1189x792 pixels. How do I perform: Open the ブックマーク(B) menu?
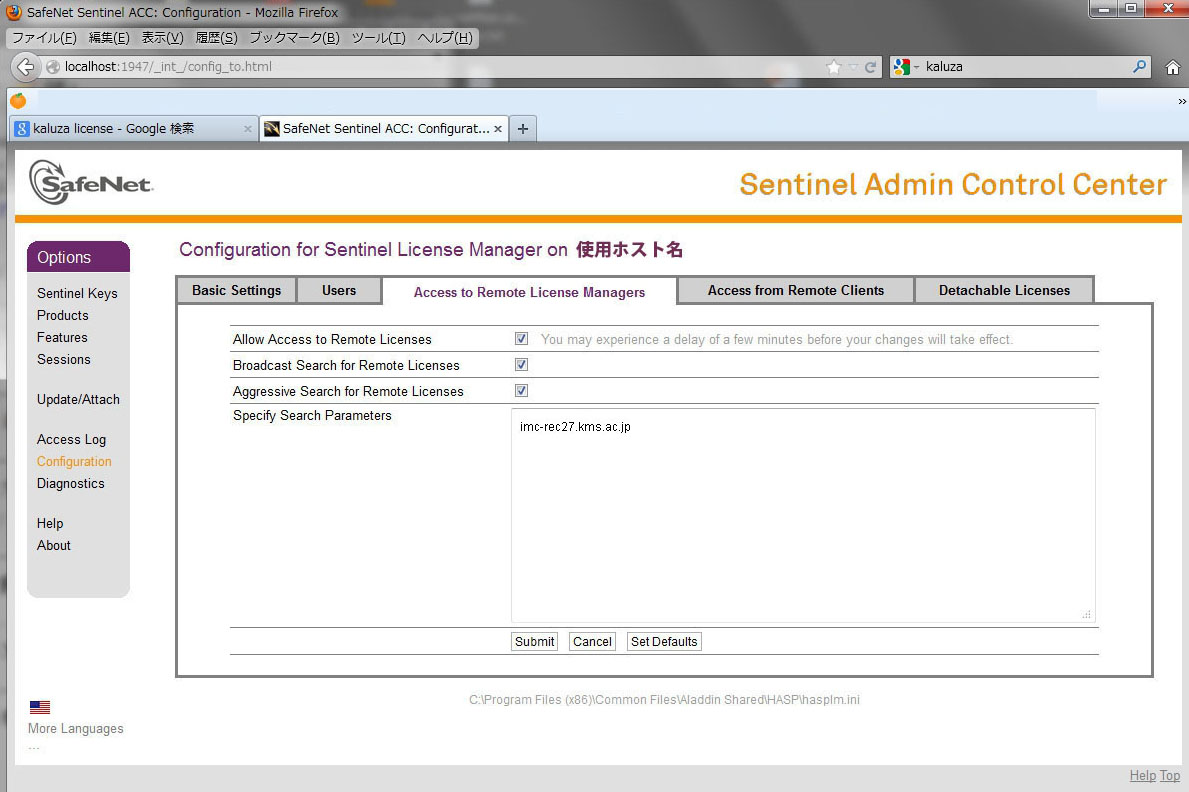[x=294, y=38]
